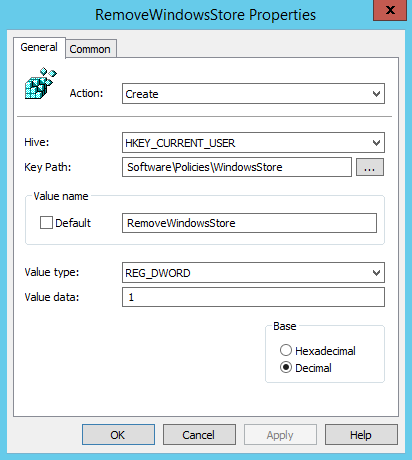This screenshot has height=460, width=412.
Task: Click the Cancel button
Action: click(199, 435)
